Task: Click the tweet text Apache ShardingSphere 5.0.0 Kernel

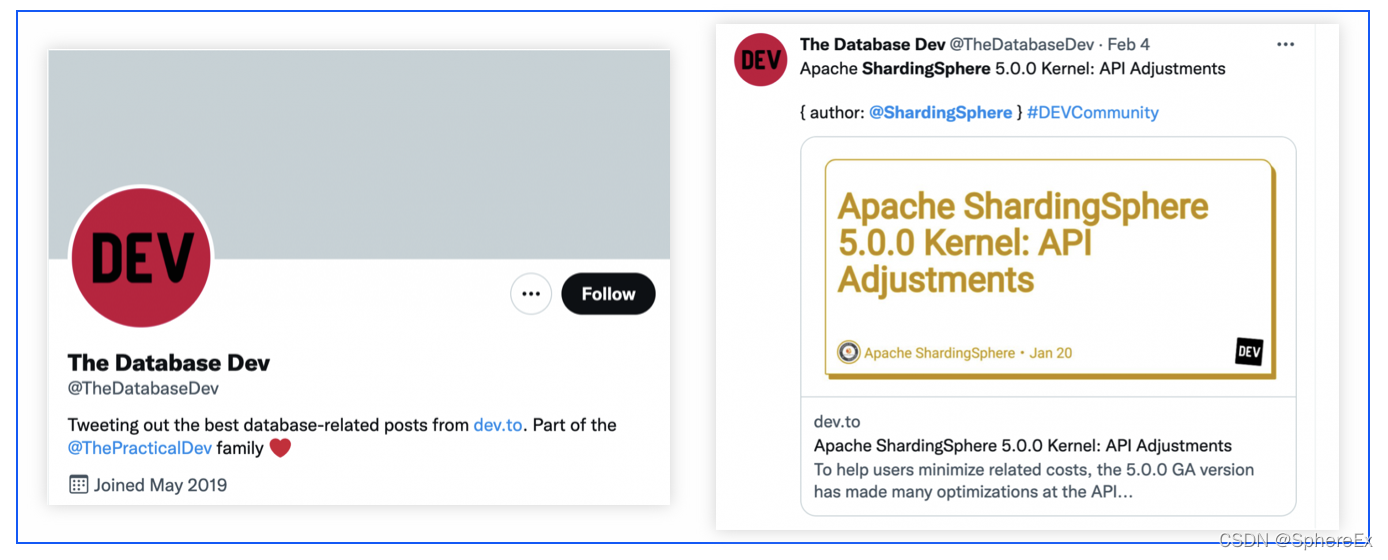Action: point(1013,69)
